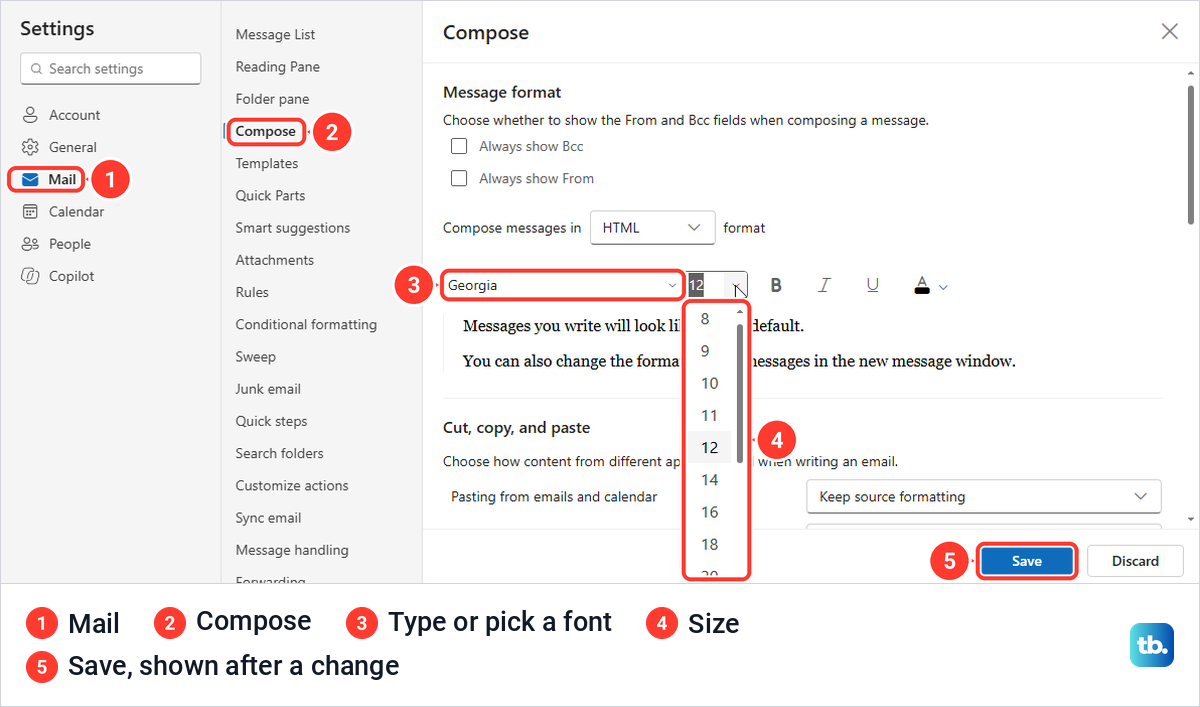Focus the Search settings field
1200x707 pixels.
pyautogui.click(x=110, y=69)
